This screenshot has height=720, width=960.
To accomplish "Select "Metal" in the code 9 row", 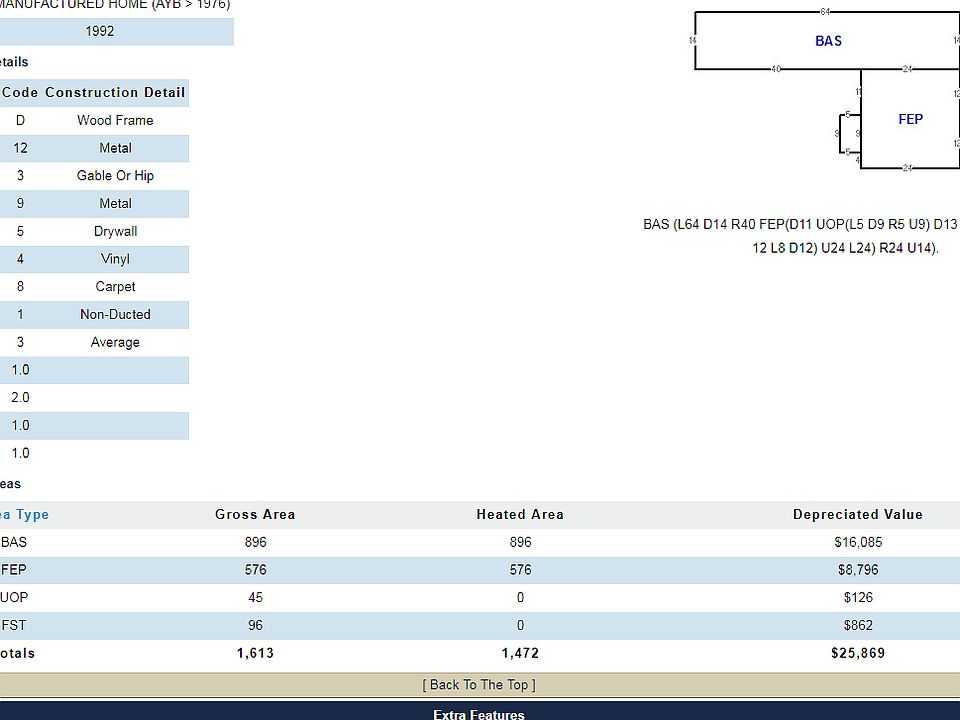I will point(115,203).
